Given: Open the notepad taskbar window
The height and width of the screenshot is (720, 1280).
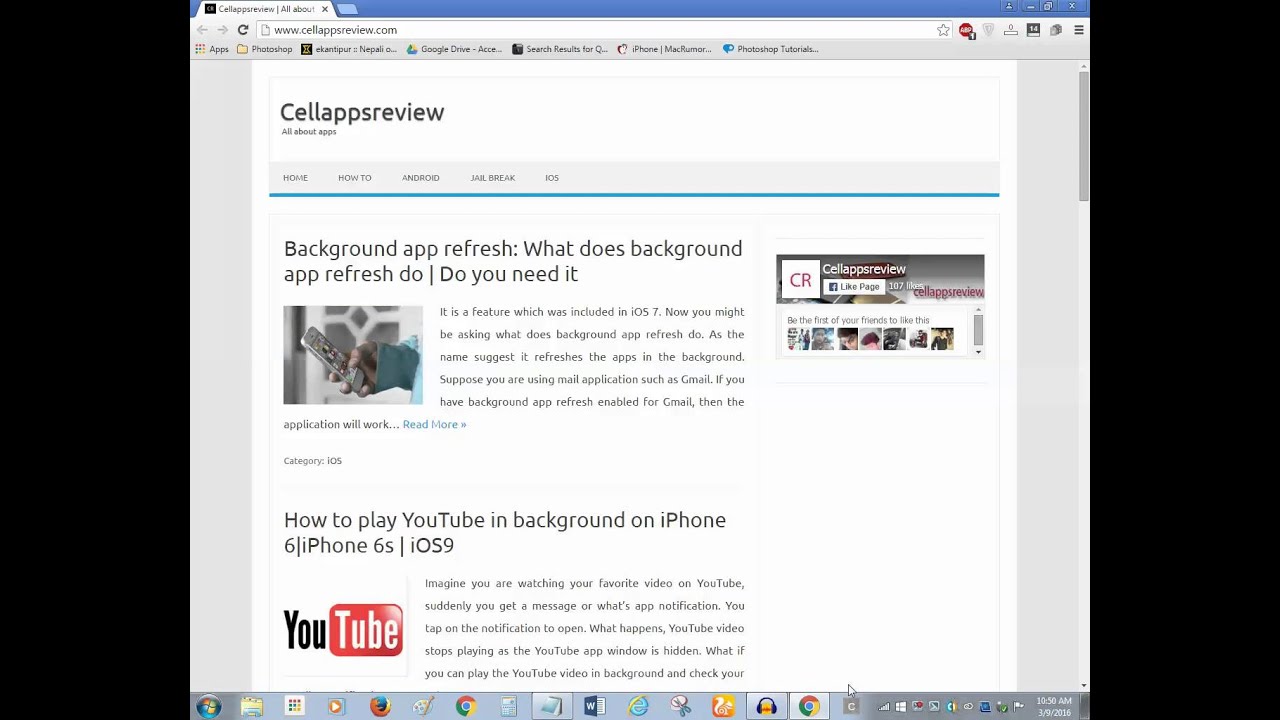Looking at the screenshot, I should coord(551,707).
